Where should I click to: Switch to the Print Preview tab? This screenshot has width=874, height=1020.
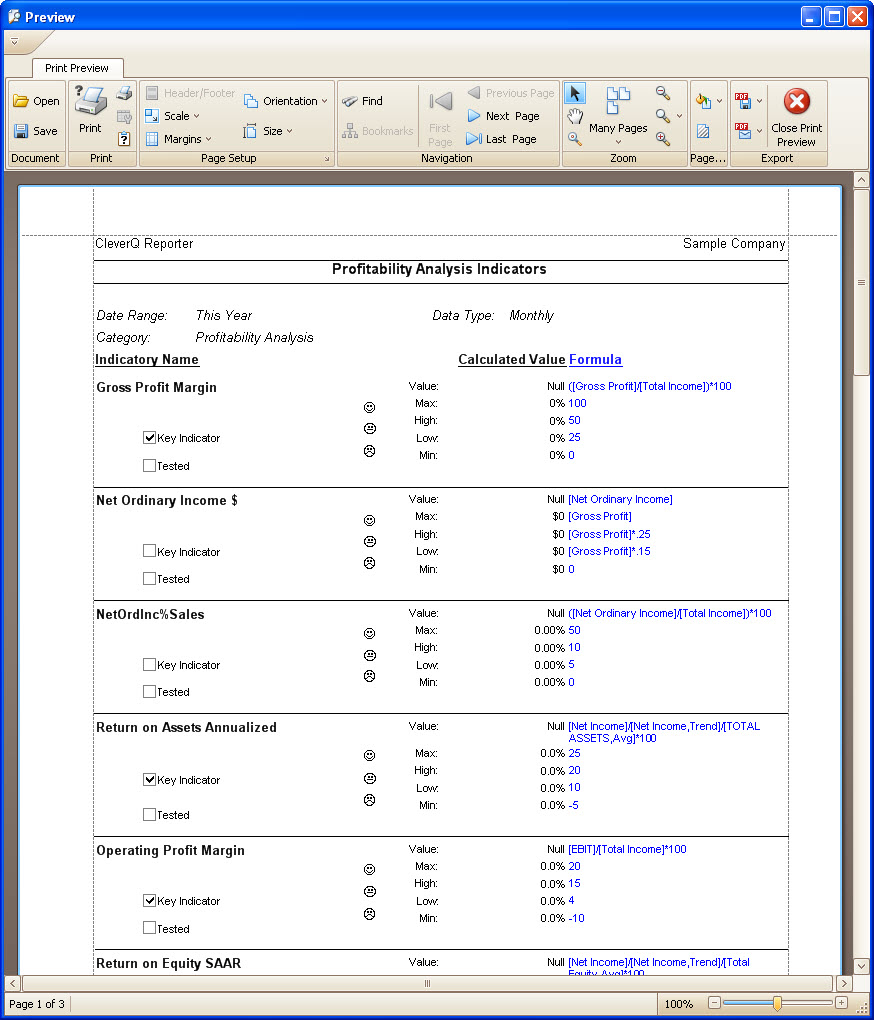pyautogui.click(x=77, y=68)
